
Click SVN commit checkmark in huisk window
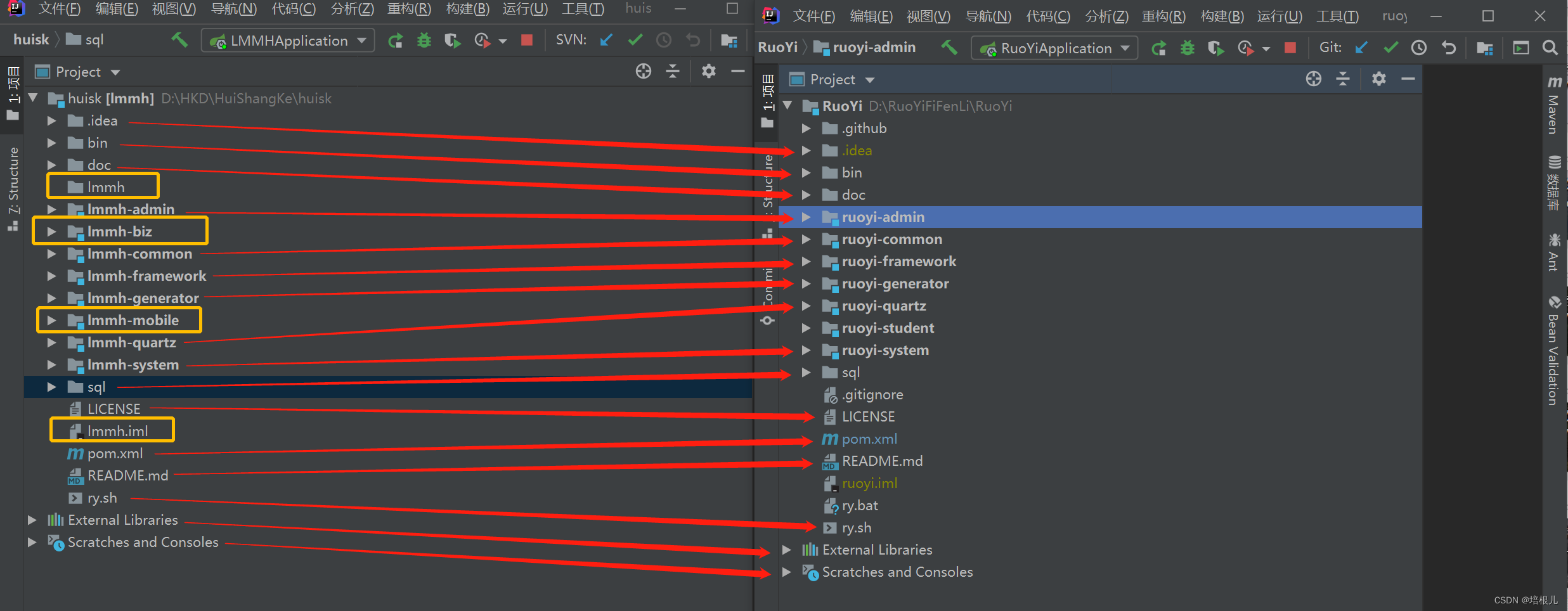point(635,41)
